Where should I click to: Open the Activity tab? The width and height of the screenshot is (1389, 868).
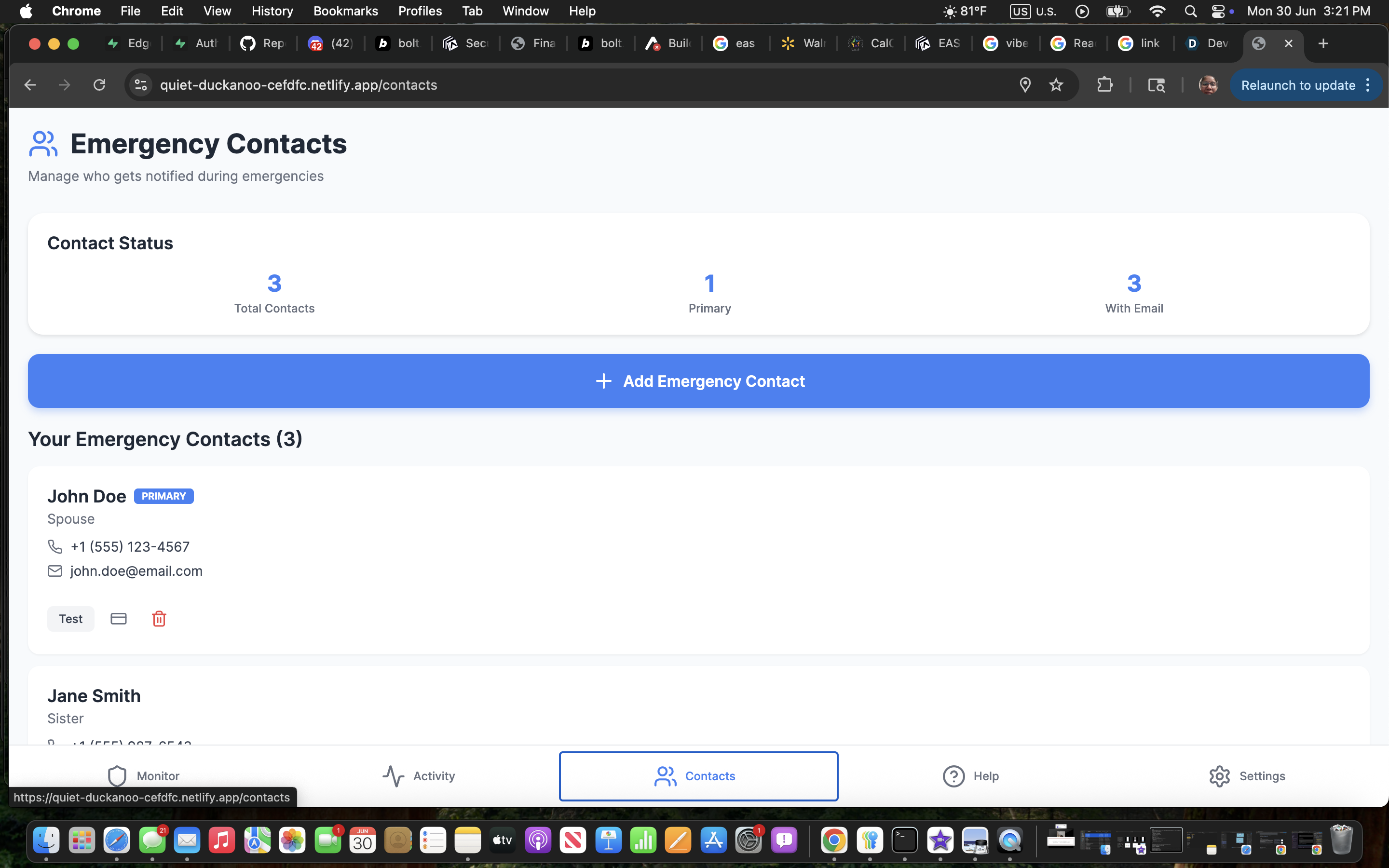coord(419,776)
